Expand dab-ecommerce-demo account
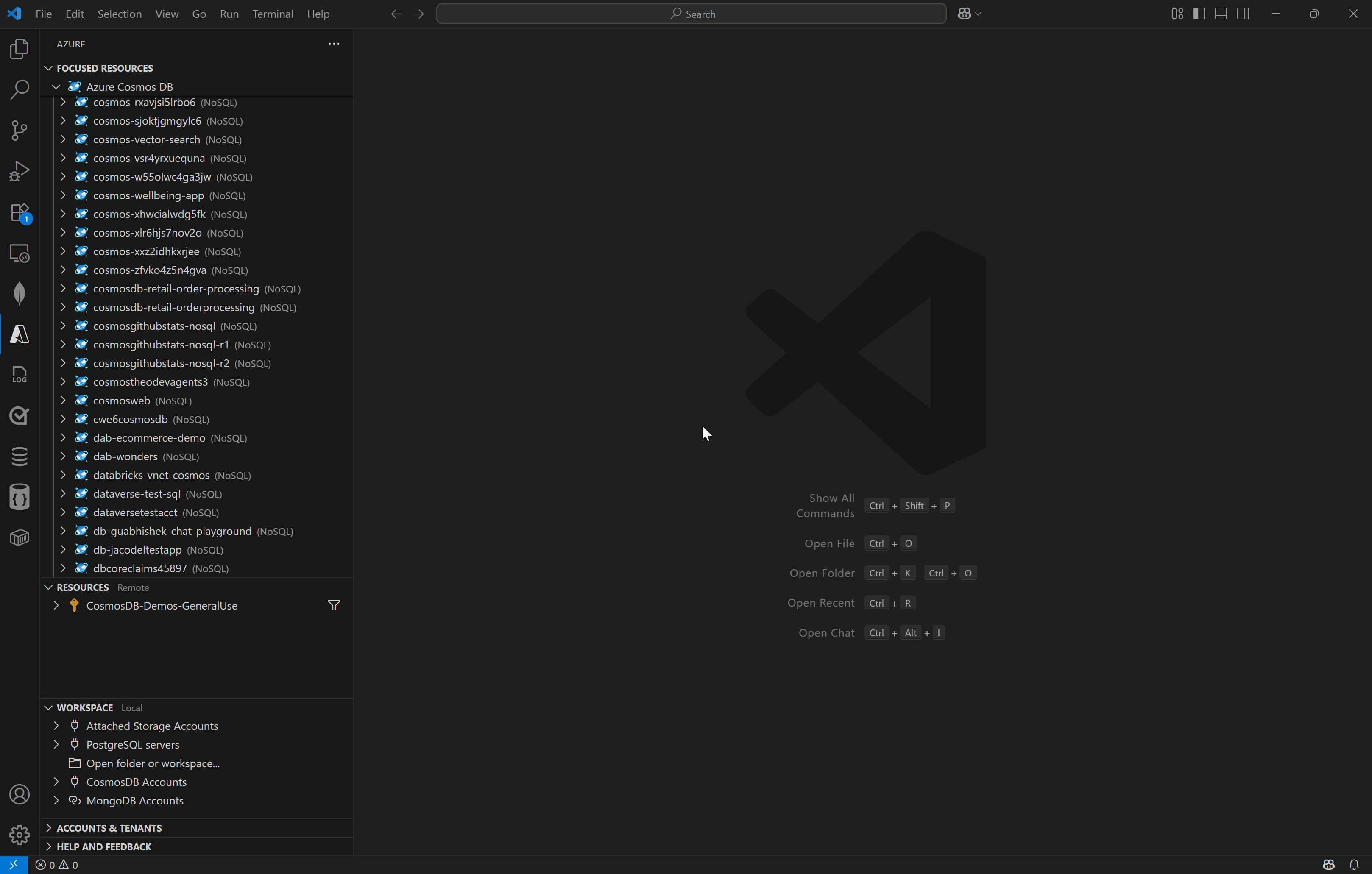This screenshot has width=1372, height=874. (63, 437)
